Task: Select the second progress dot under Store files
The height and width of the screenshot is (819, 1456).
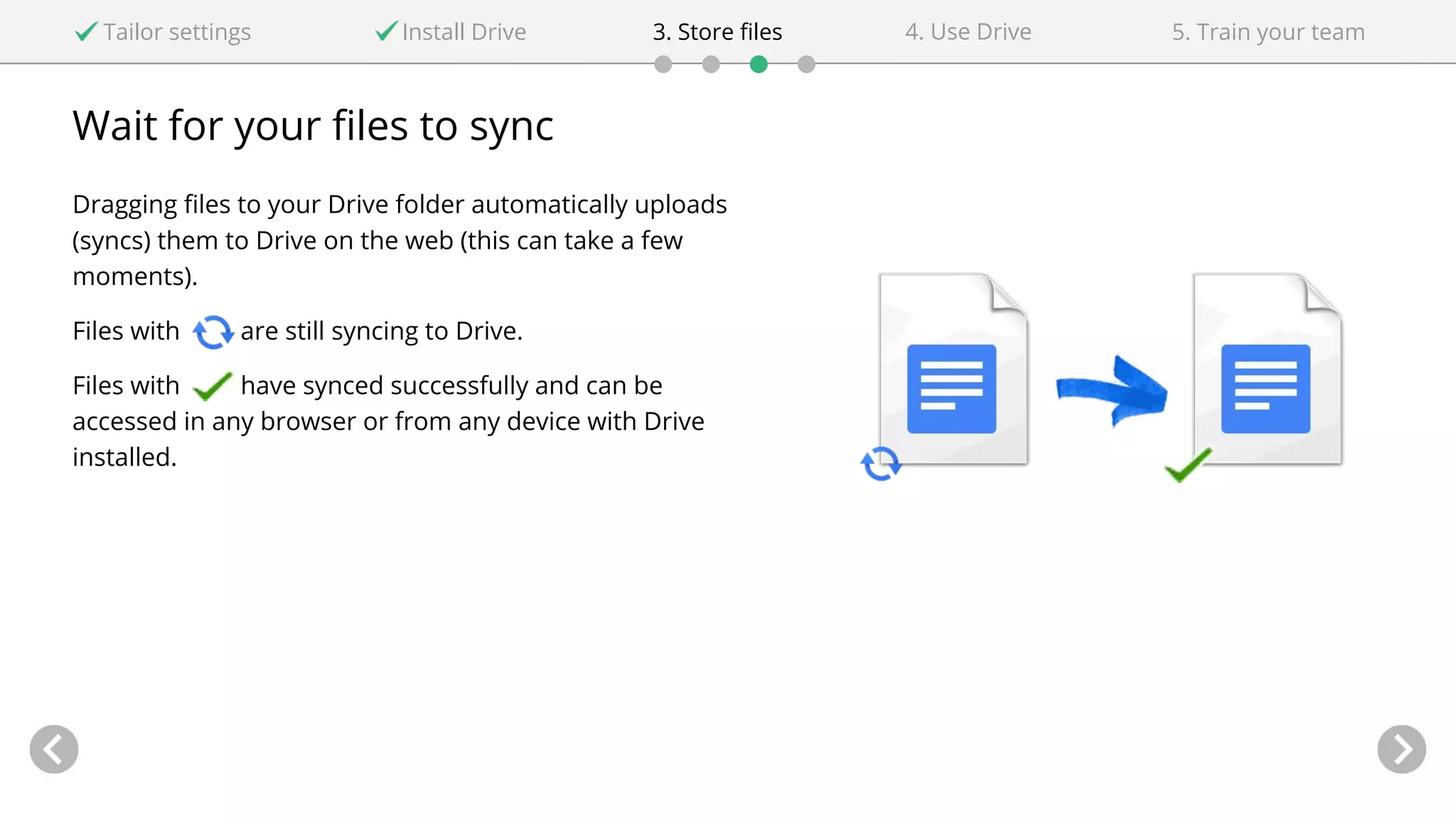Action: pos(711,65)
